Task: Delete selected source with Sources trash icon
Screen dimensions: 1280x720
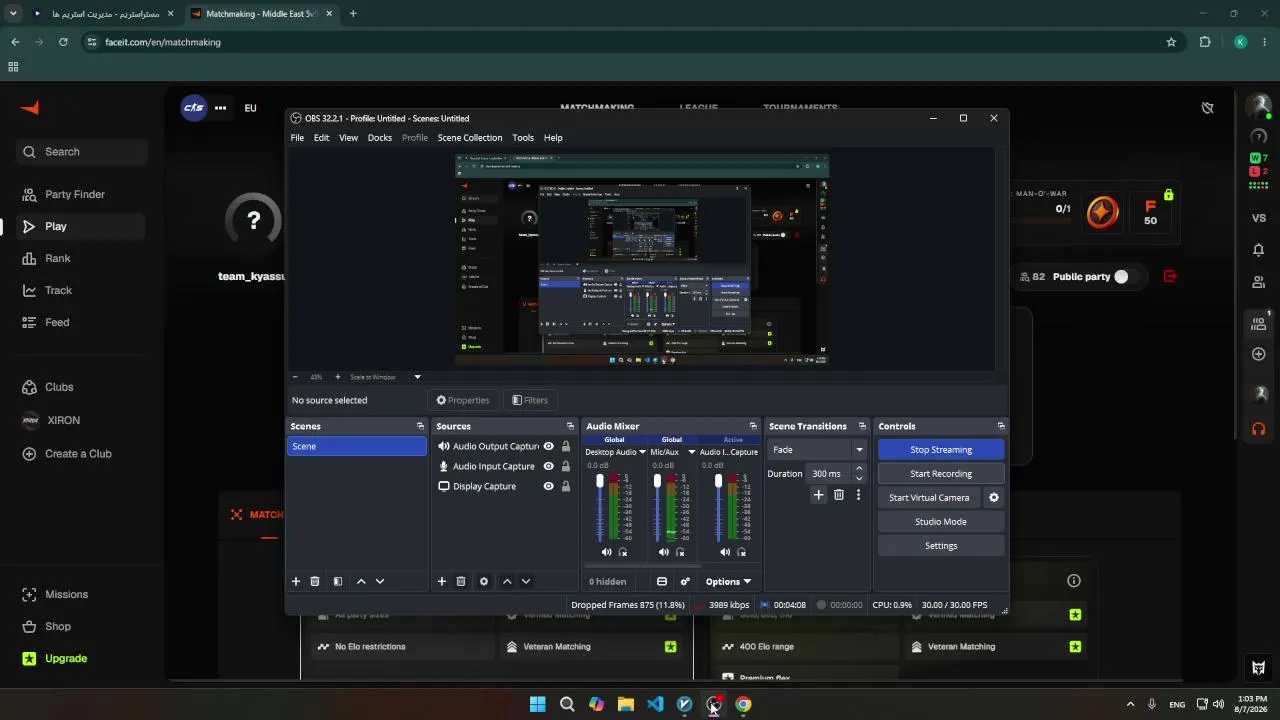Action: pyautogui.click(x=461, y=581)
